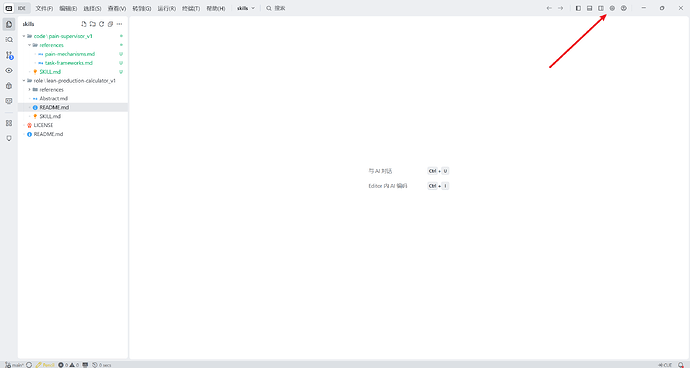Collapse all folders in the explorer
This screenshot has height=368, width=690.
[110, 24]
